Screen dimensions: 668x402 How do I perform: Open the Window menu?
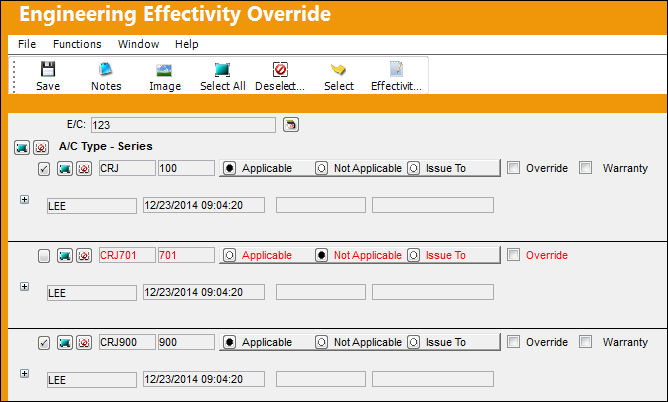pos(138,44)
